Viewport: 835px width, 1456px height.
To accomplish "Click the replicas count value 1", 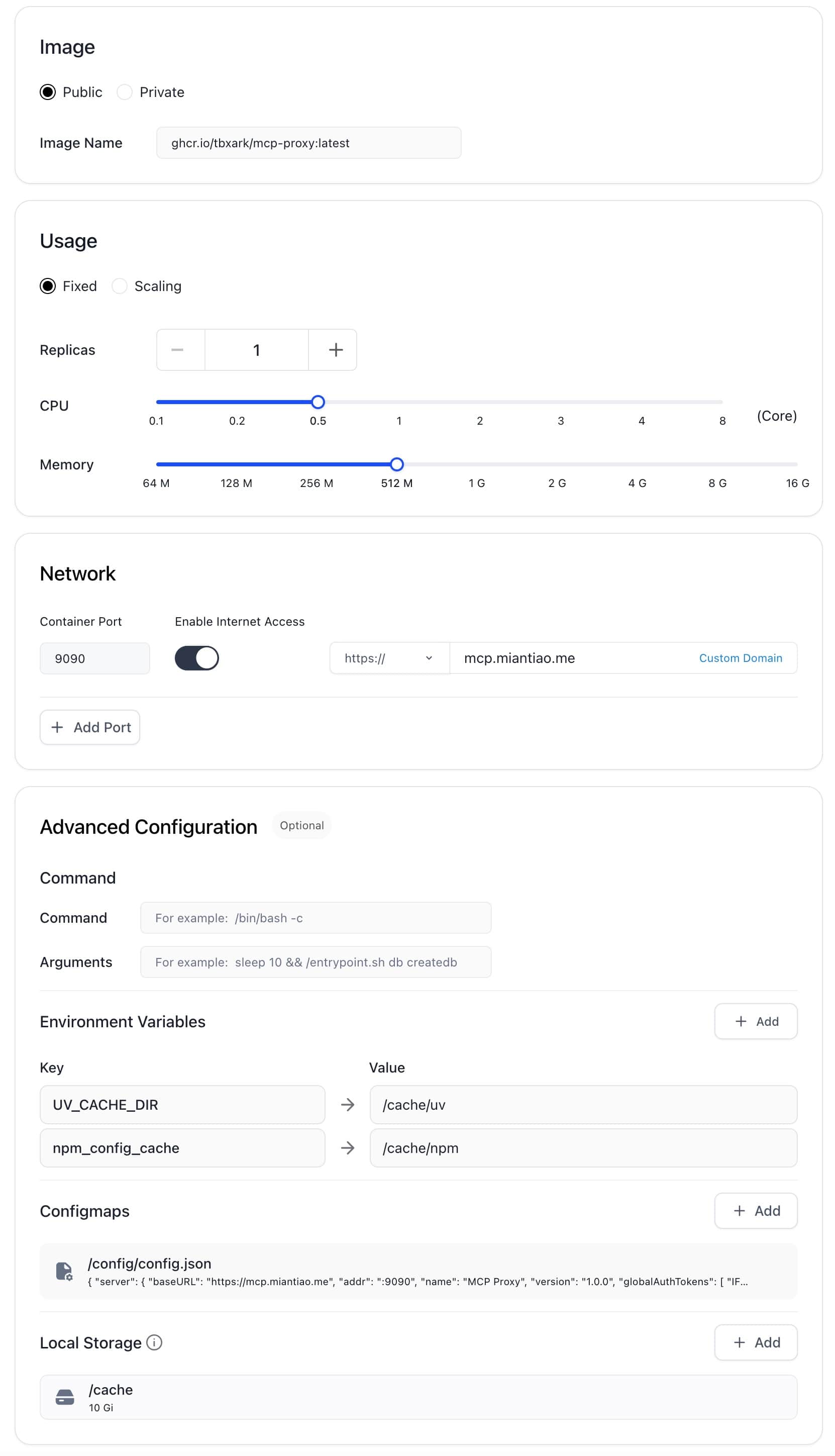I will tap(256, 350).
